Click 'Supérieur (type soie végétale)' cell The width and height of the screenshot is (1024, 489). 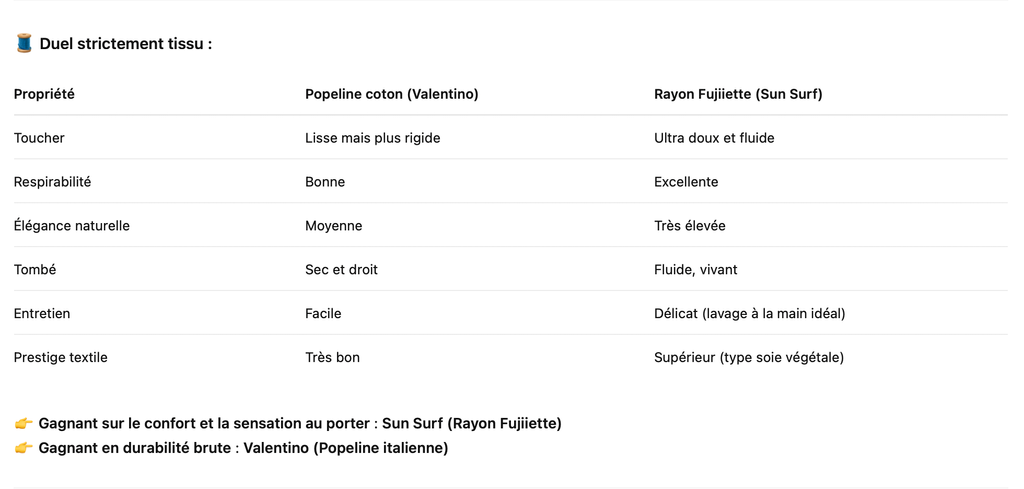749,358
